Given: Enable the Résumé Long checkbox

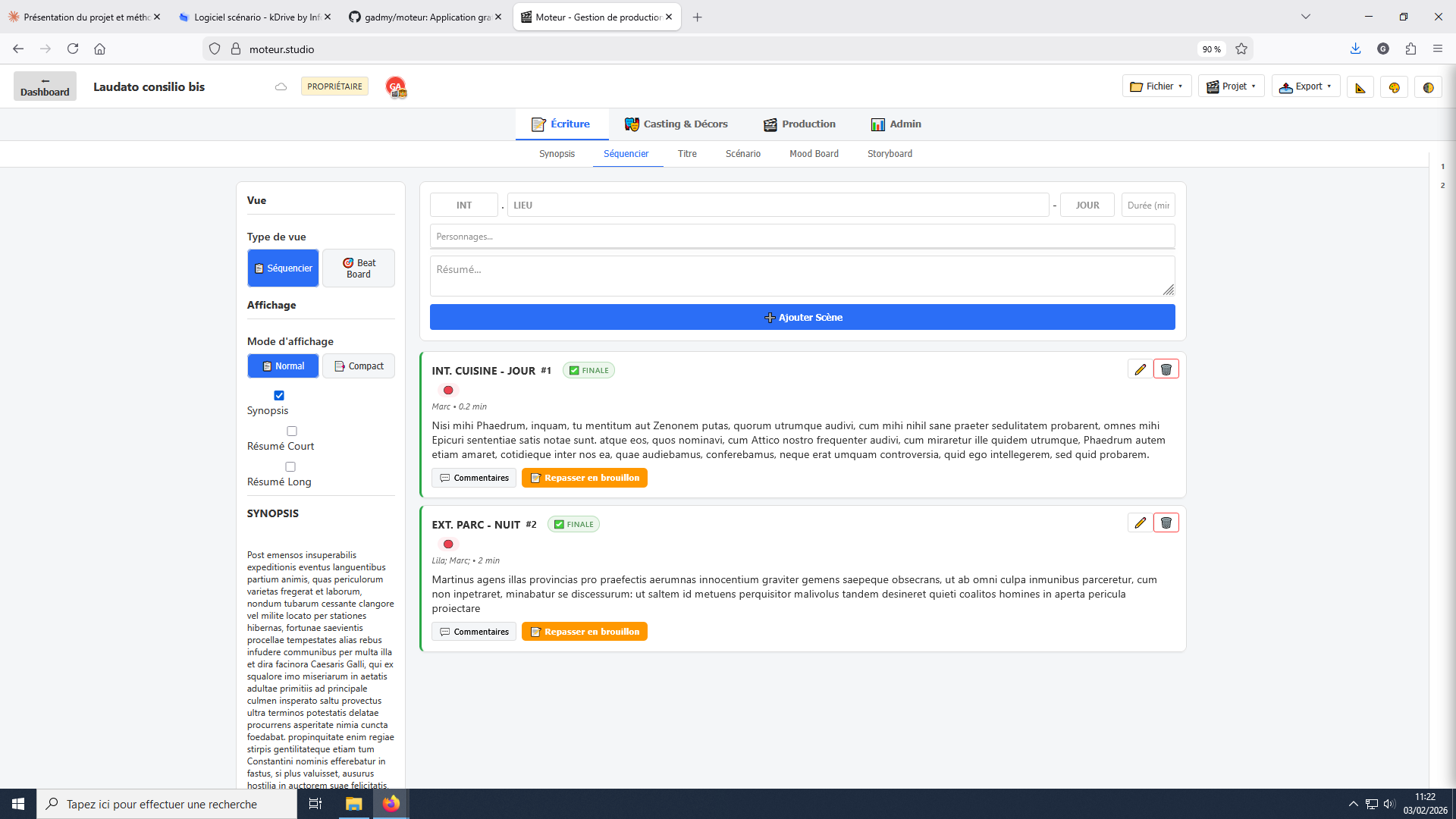Looking at the screenshot, I should [290, 466].
